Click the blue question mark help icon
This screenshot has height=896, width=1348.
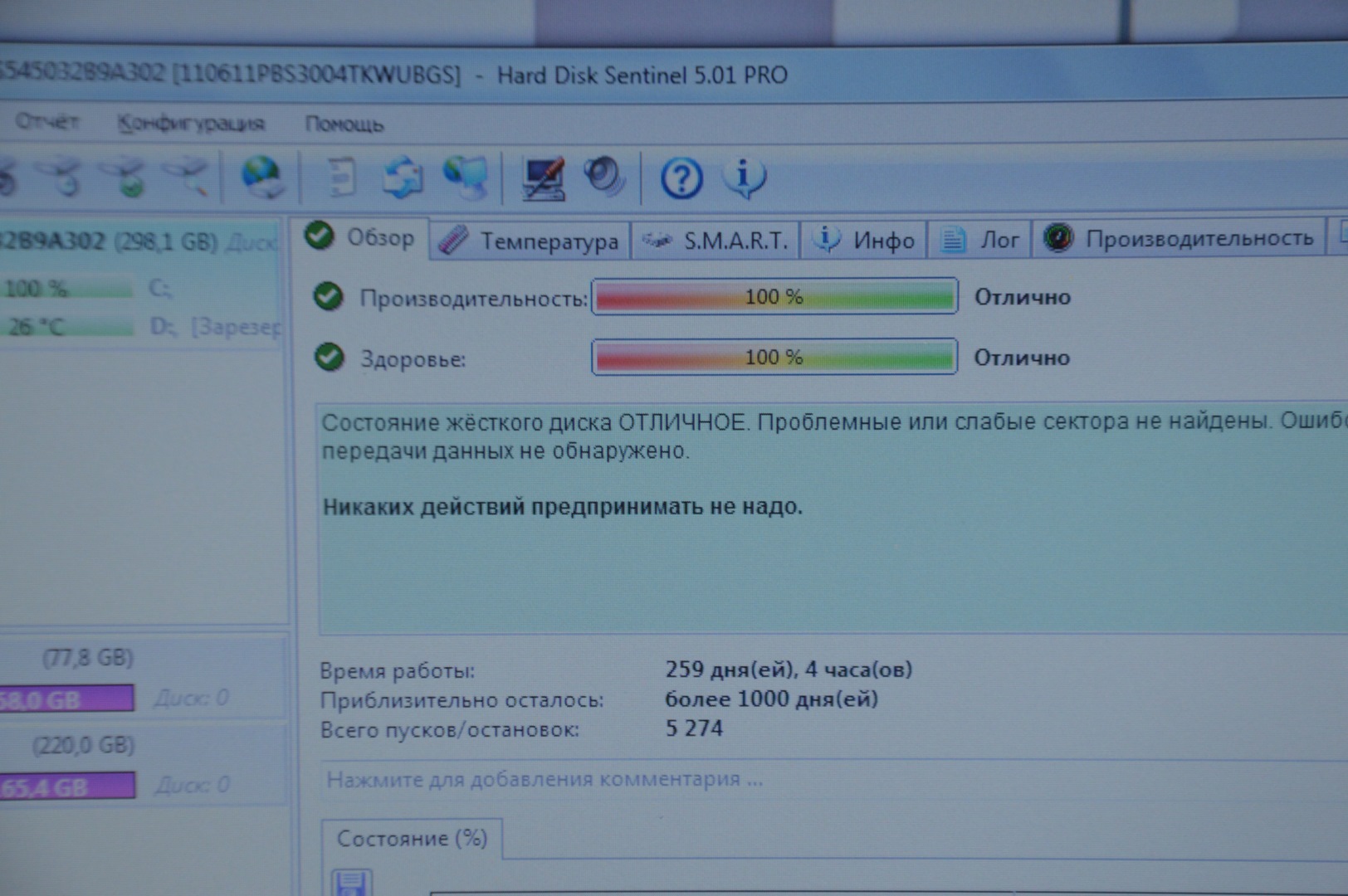(x=681, y=178)
